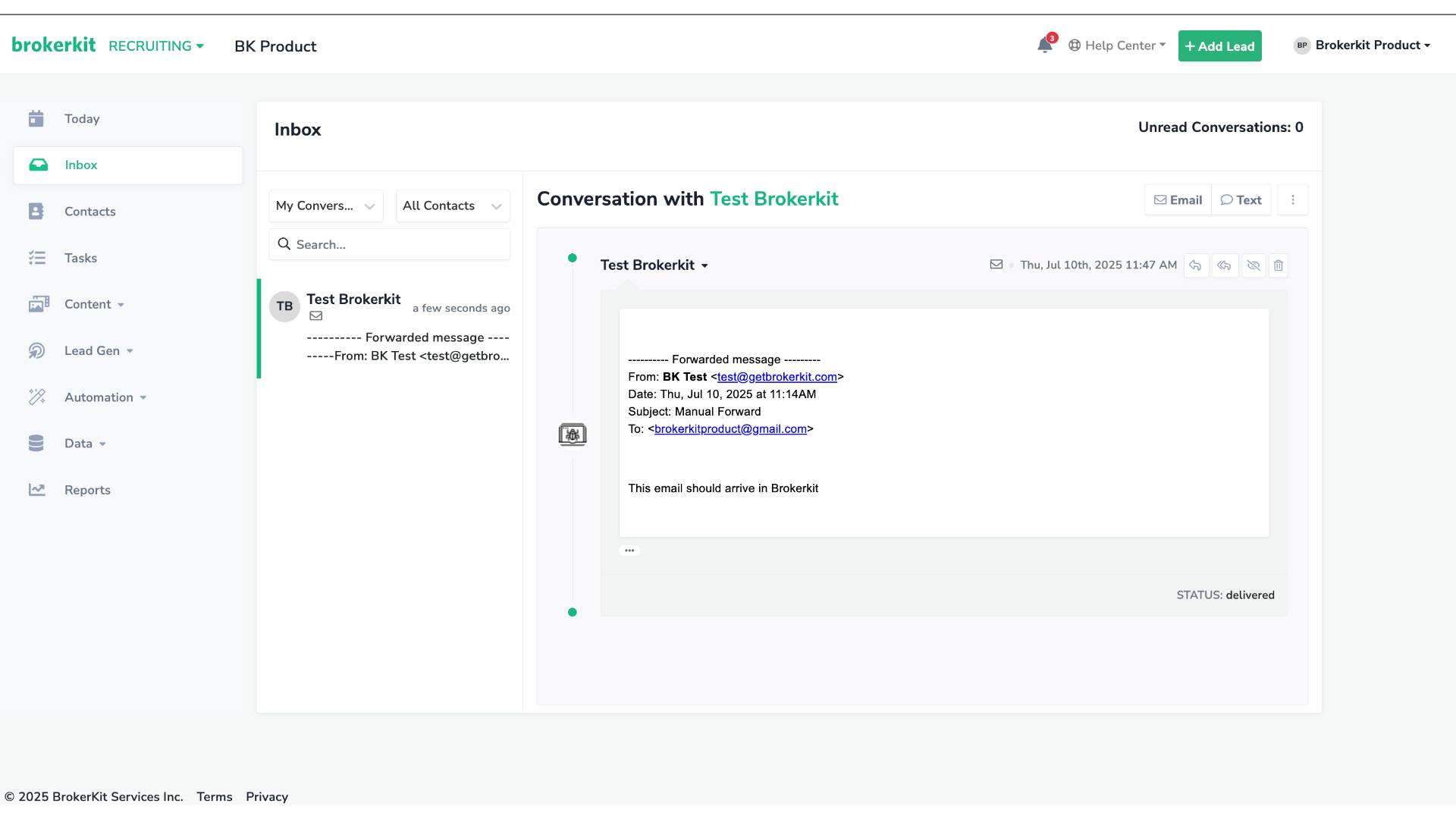Screen dimensions: 1456x819
Task: Open brokerkitproduct@gmail.com email link
Action: click(730, 429)
